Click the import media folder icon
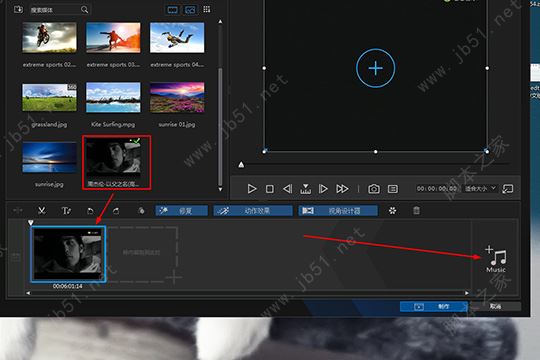 click(x=18, y=9)
